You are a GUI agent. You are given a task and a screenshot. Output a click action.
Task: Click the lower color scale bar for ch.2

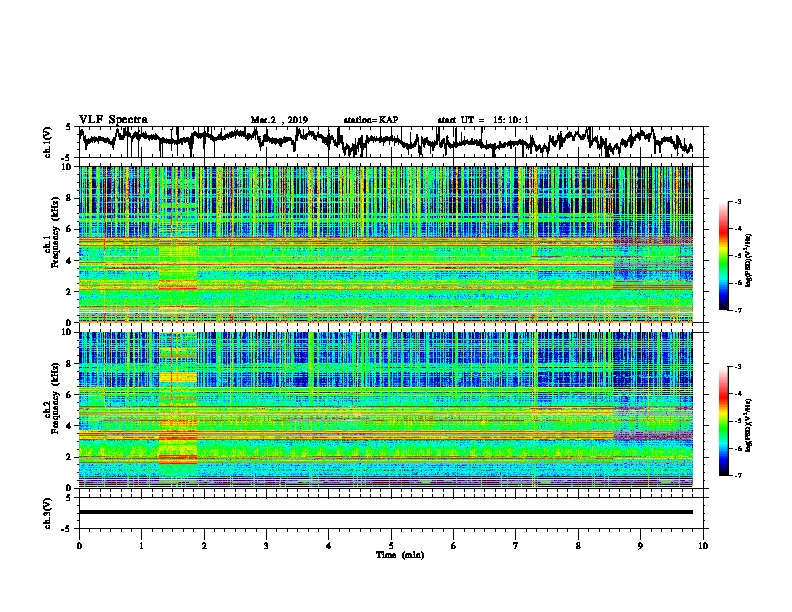(x=723, y=421)
